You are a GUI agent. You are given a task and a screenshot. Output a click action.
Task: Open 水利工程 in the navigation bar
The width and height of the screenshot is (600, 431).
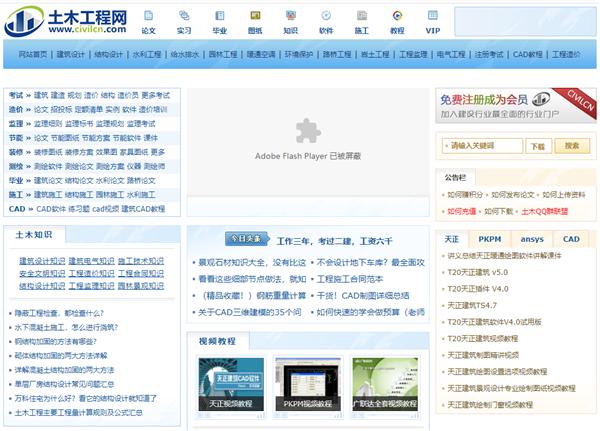click(147, 54)
